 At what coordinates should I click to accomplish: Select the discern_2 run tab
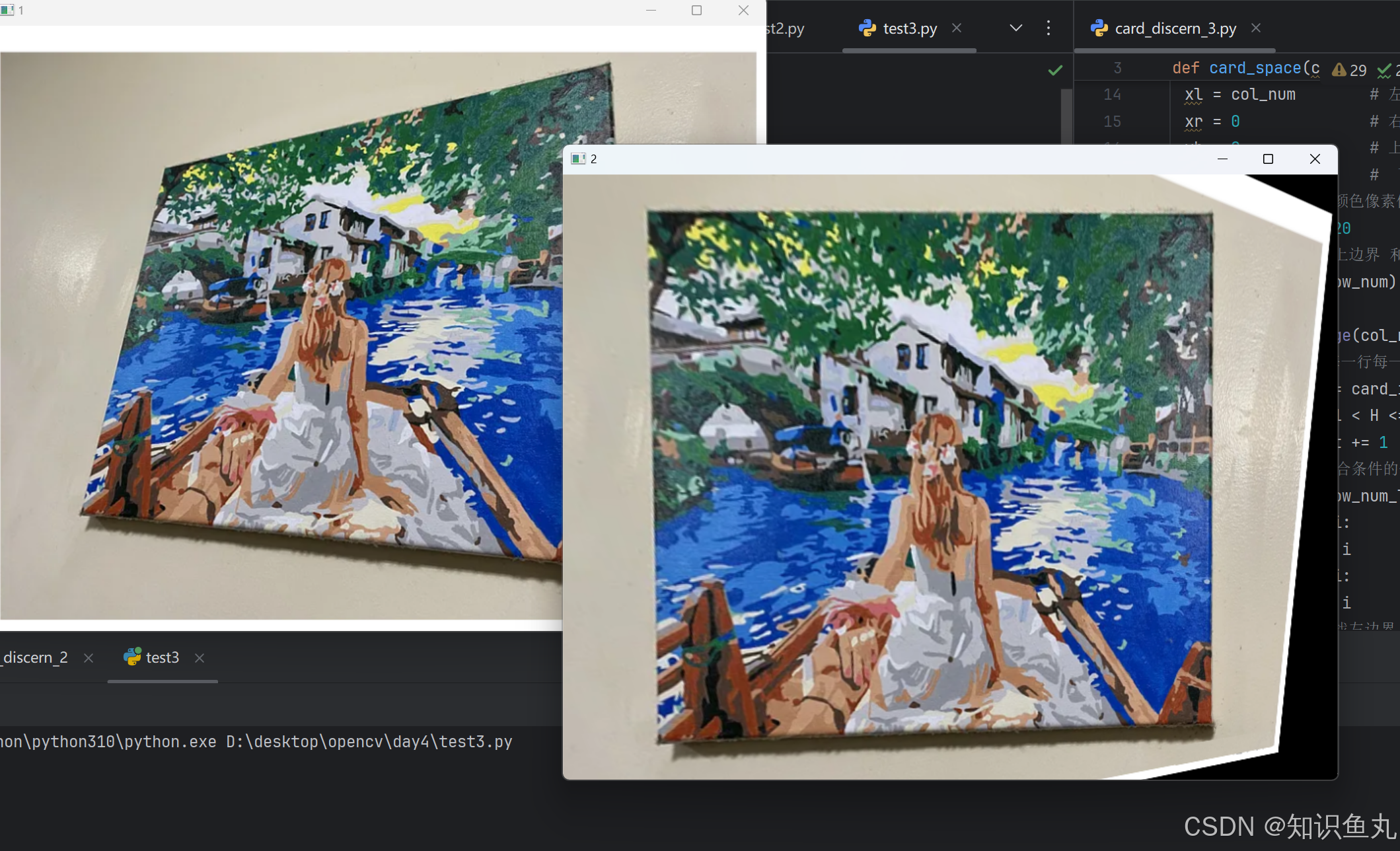point(34,657)
